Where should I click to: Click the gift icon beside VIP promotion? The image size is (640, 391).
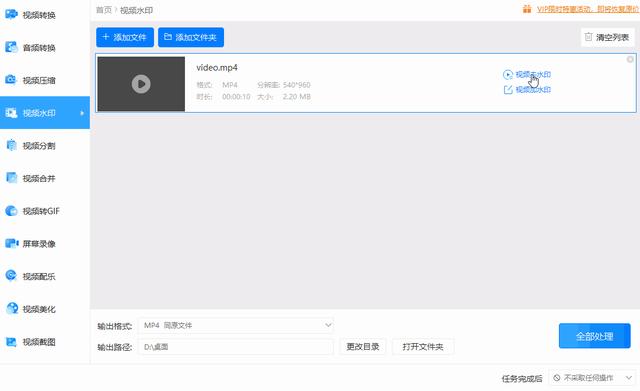pos(527,9)
